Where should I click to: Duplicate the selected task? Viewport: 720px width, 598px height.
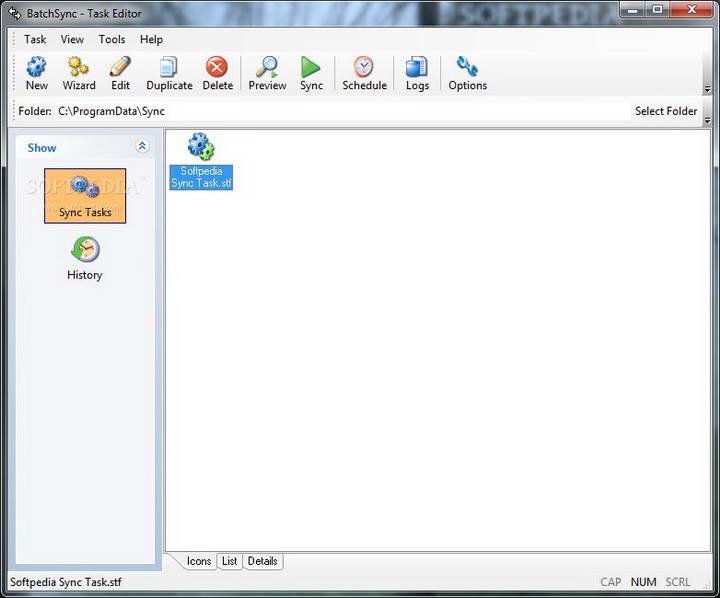pyautogui.click(x=169, y=73)
